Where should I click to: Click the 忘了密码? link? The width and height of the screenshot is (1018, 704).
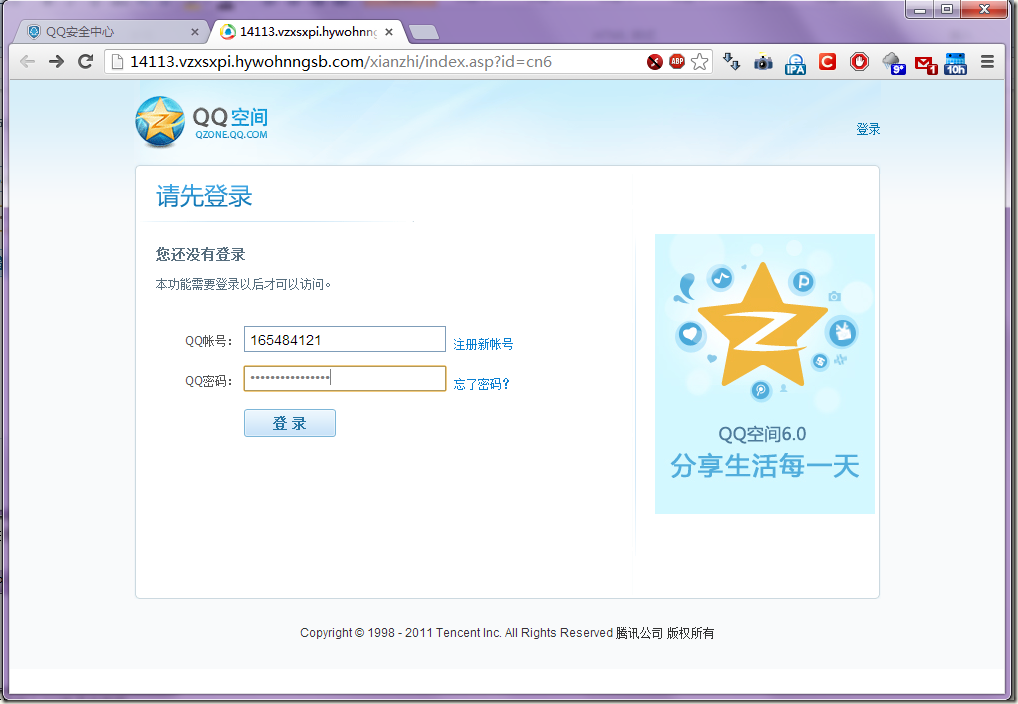pyautogui.click(x=481, y=384)
